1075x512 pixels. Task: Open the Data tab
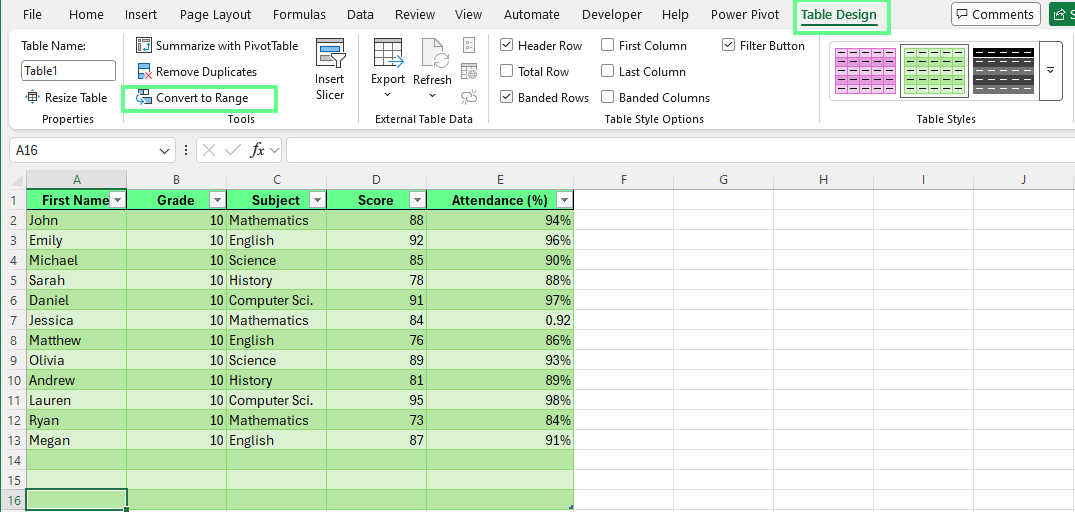point(360,14)
